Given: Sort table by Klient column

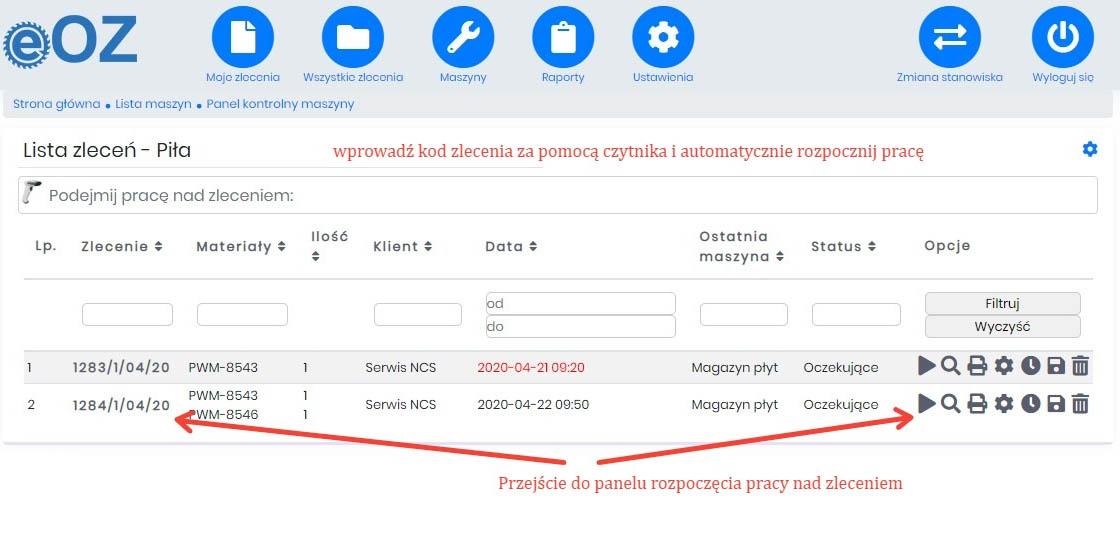Looking at the screenshot, I should (402, 246).
